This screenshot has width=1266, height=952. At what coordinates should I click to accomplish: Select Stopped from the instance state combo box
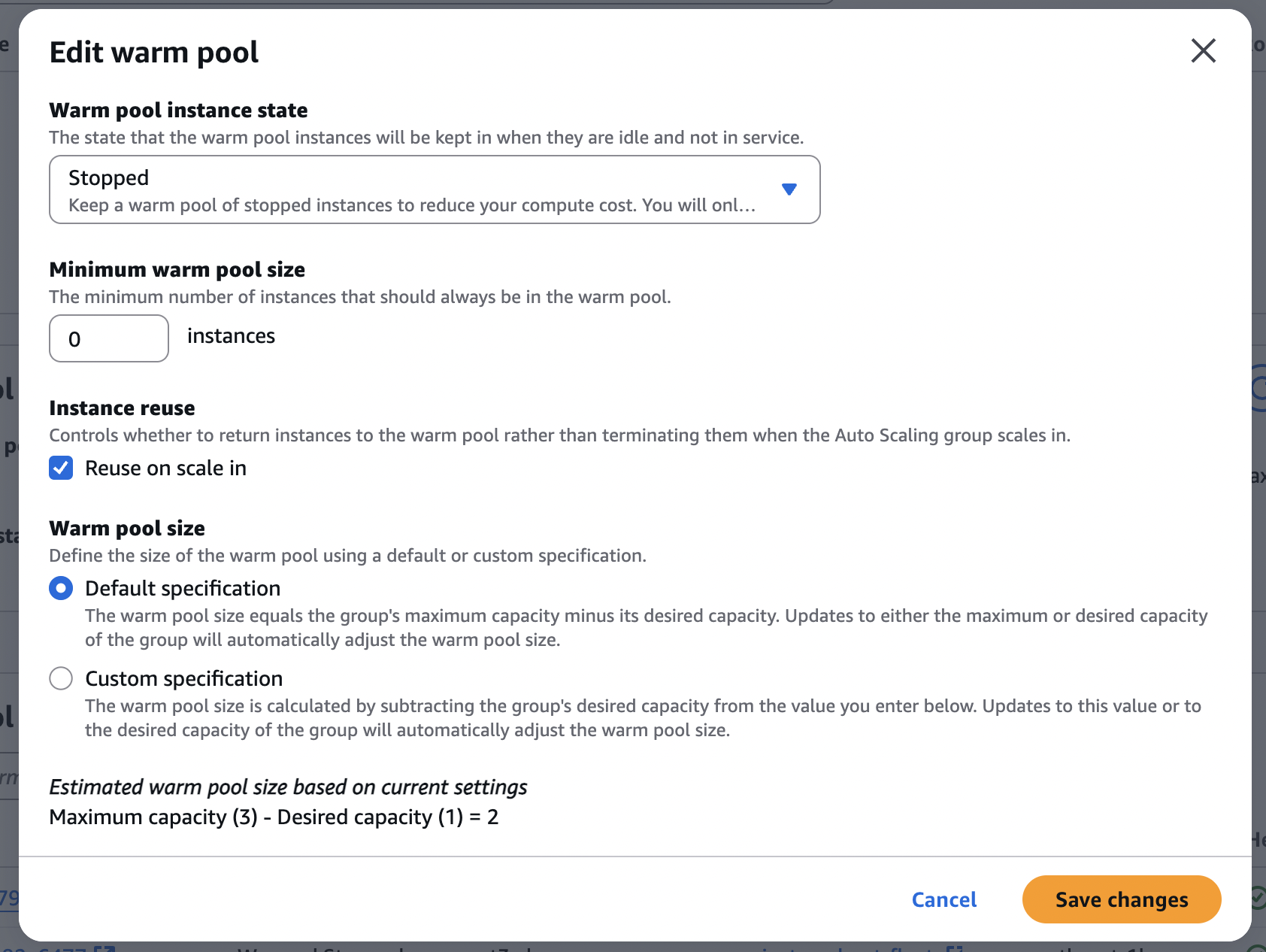[435, 189]
